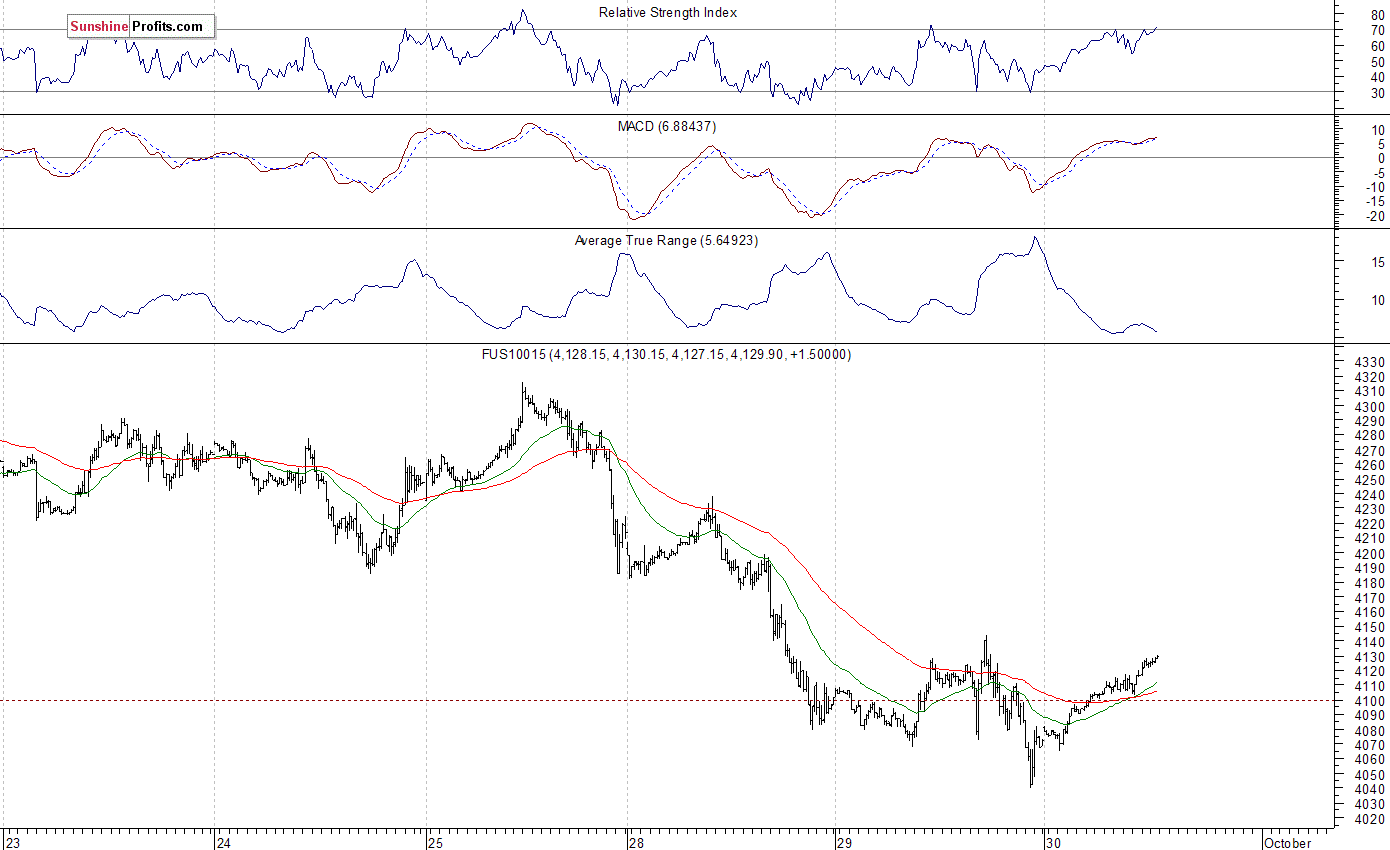1390x850 pixels.
Task: Click the October label on time axis
Action: [x=1287, y=842]
